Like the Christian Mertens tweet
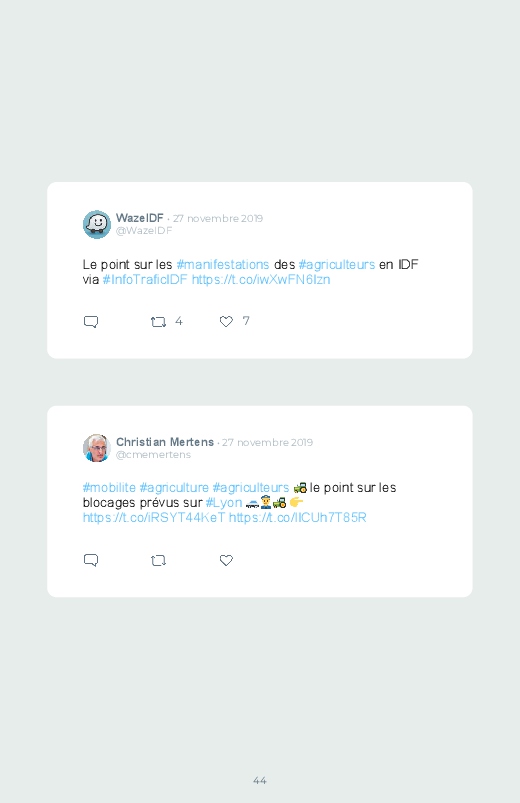The image size is (520, 803). 226,560
